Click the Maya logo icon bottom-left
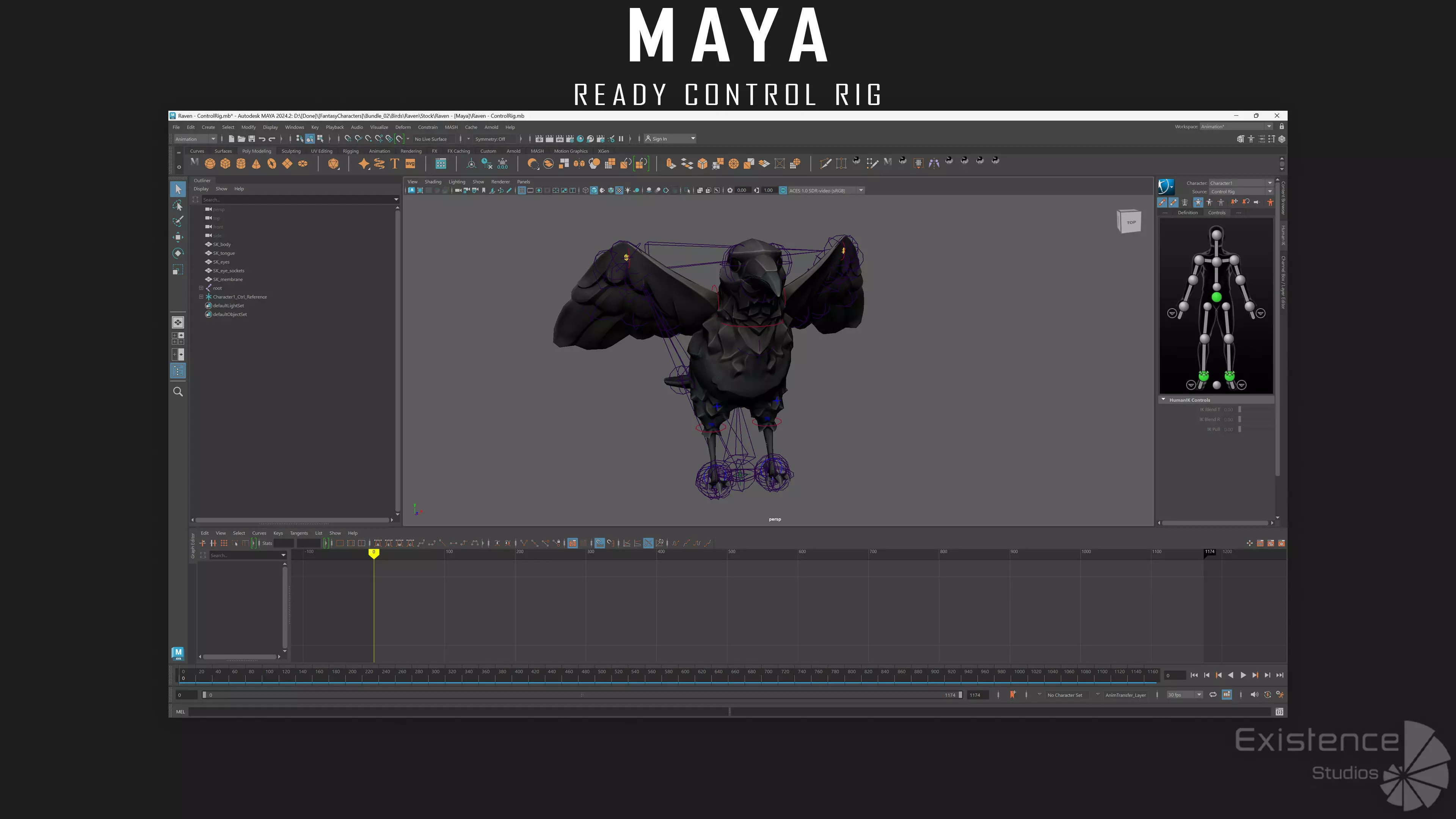 pos(178,654)
